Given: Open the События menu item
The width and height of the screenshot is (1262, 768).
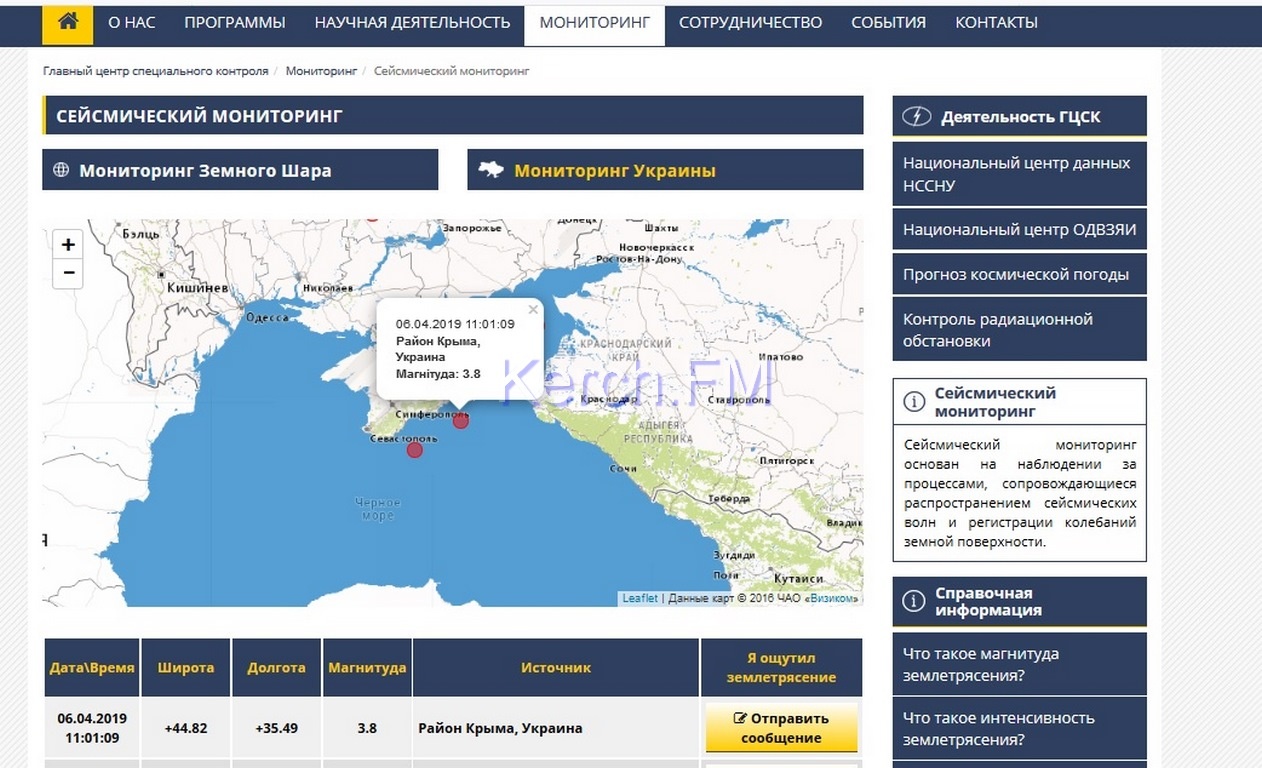Looking at the screenshot, I should (x=888, y=22).
